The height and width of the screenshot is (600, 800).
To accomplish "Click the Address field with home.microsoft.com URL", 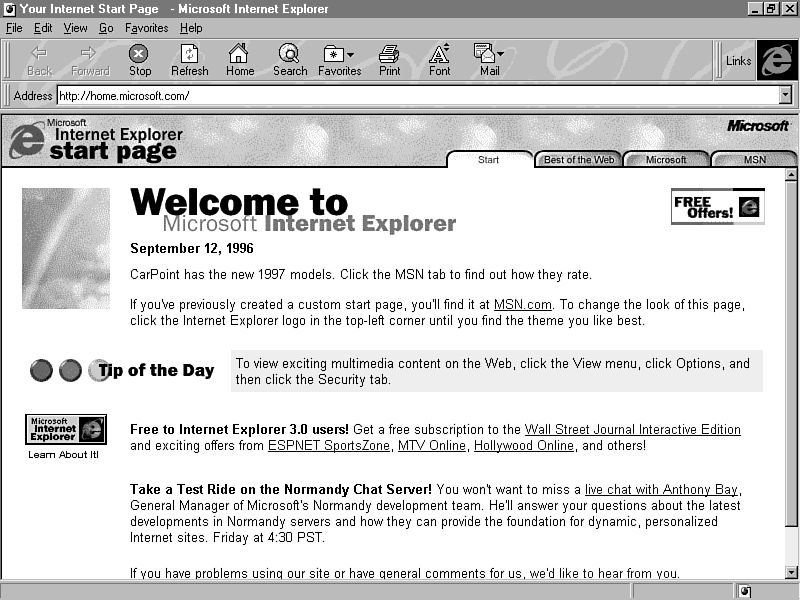I will pyautogui.click(x=418, y=95).
